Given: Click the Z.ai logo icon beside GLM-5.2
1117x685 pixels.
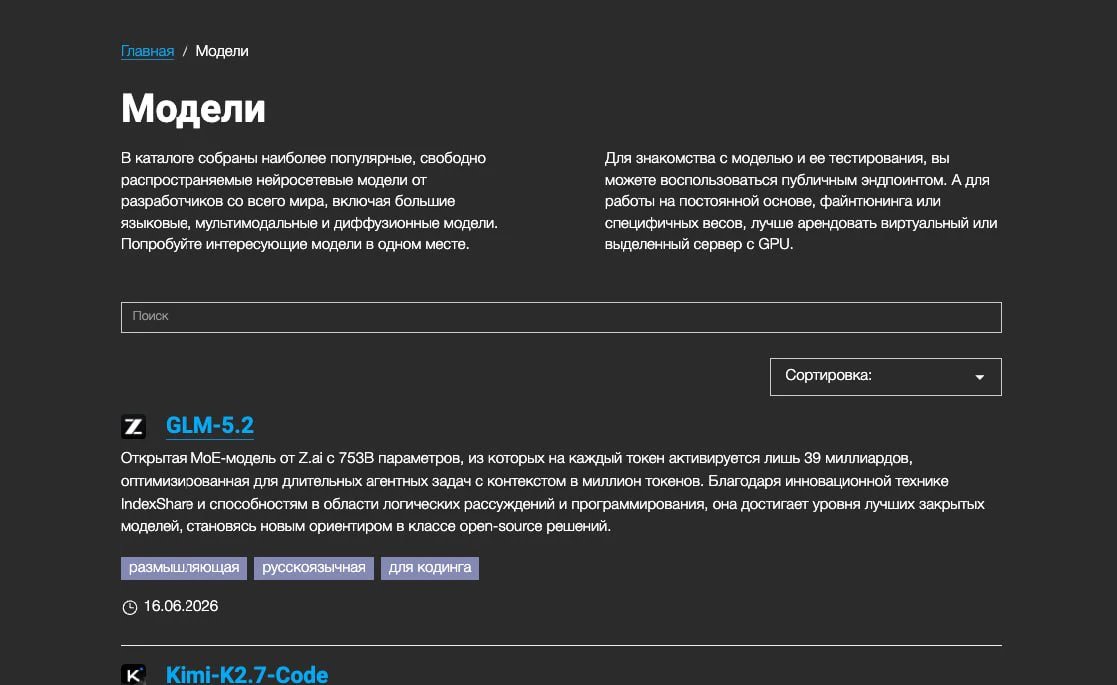Looking at the screenshot, I should (133, 427).
